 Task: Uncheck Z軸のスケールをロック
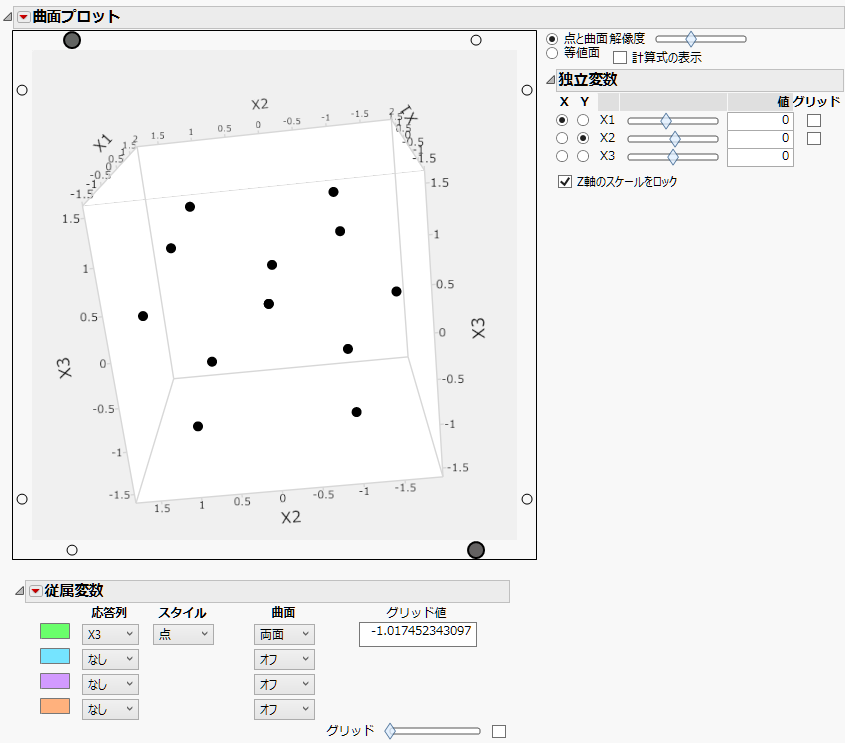[565, 182]
